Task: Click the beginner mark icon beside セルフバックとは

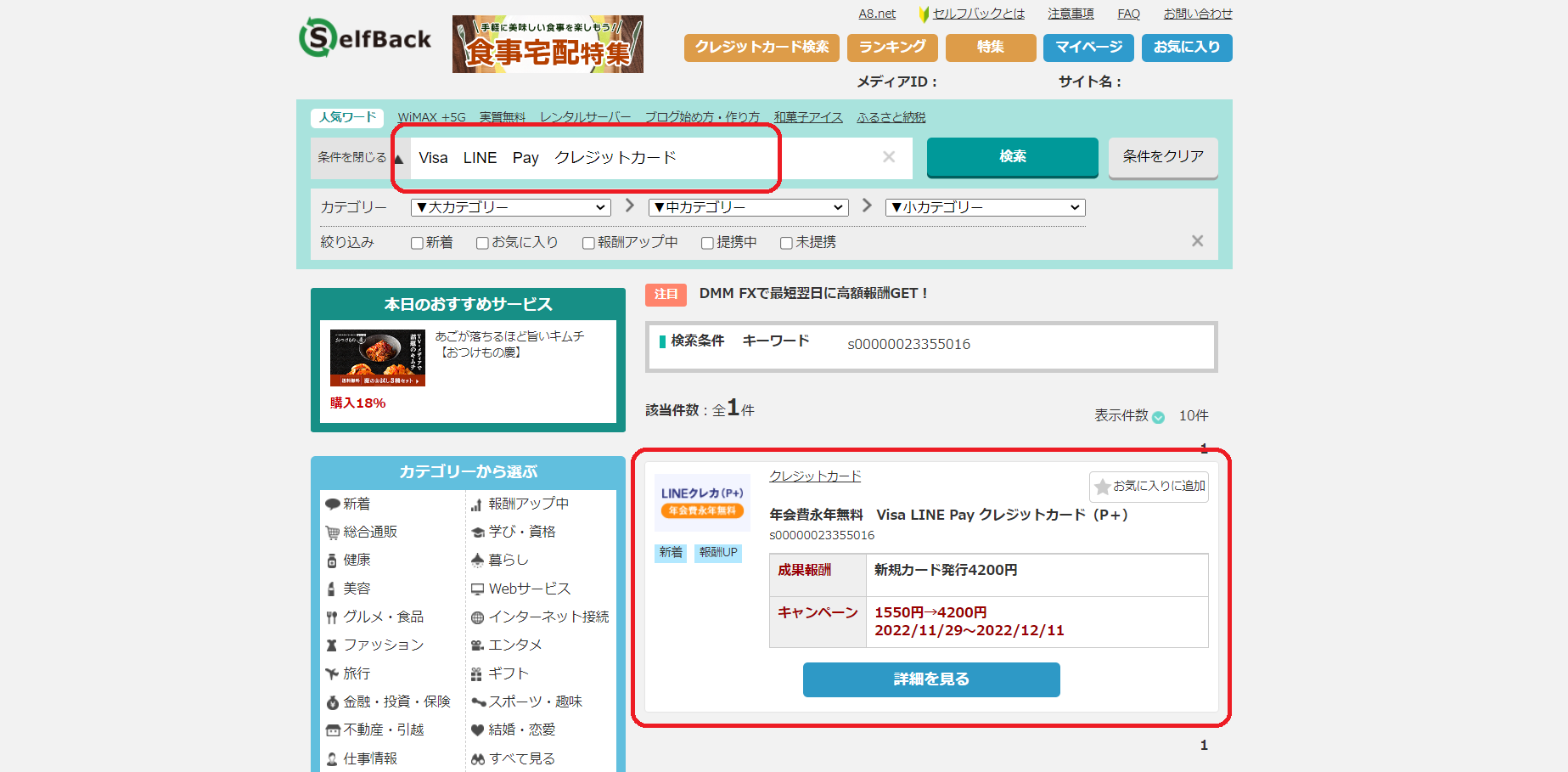Action: click(x=924, y=14)
